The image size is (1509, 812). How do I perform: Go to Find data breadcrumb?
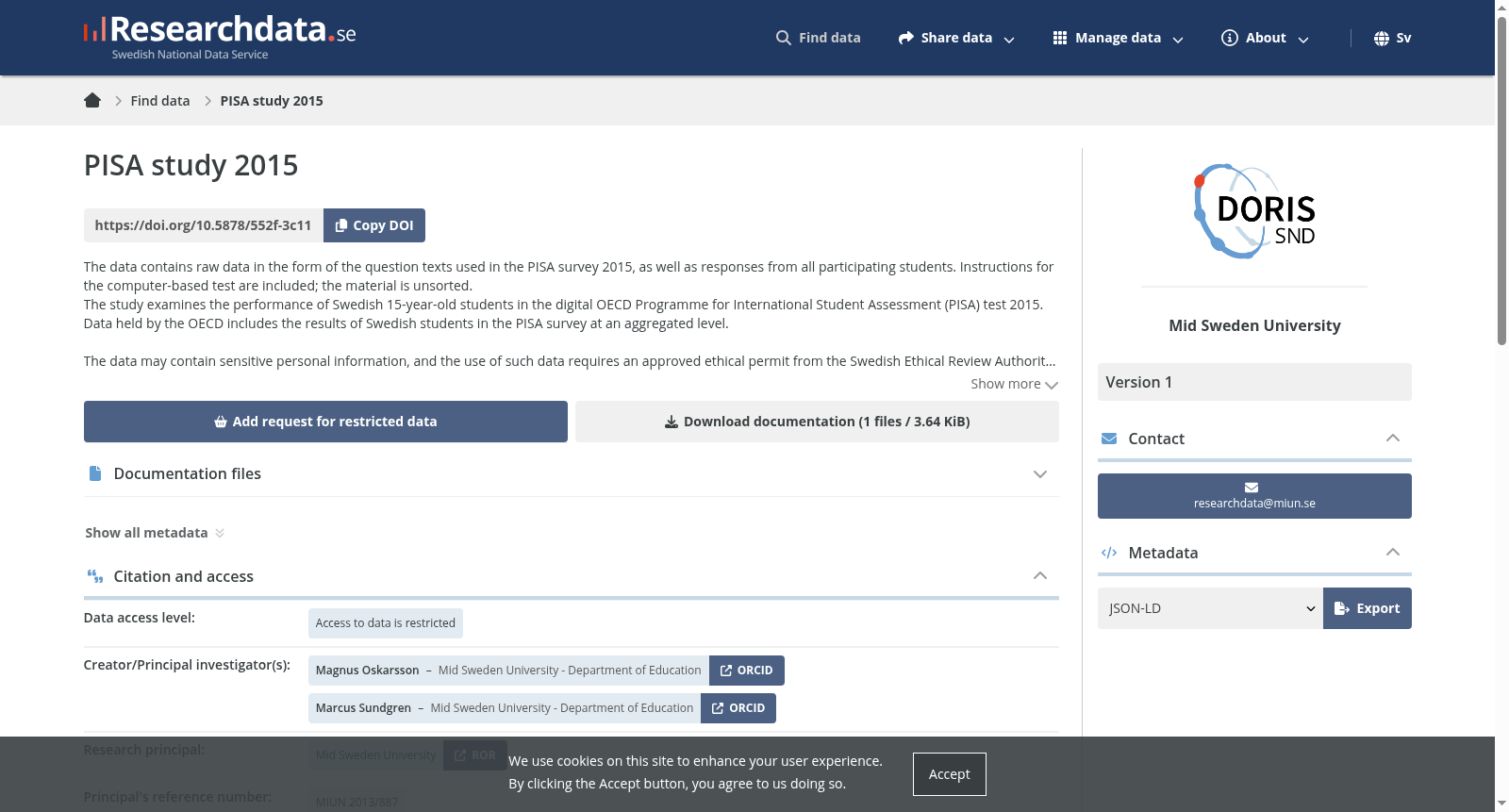tap(160, 101)
